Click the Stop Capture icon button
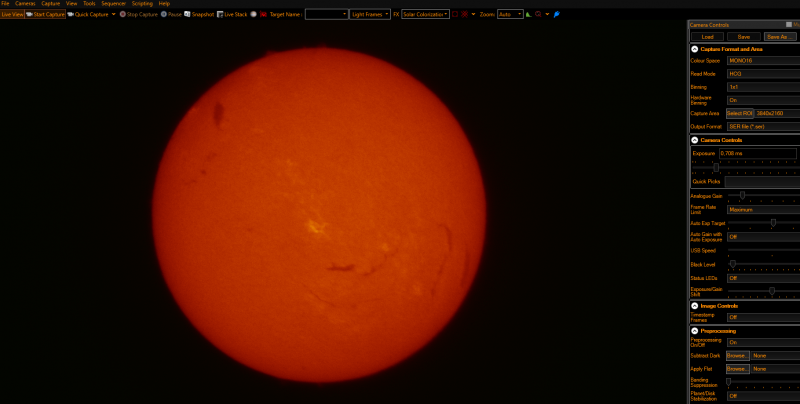 point(123,14)
